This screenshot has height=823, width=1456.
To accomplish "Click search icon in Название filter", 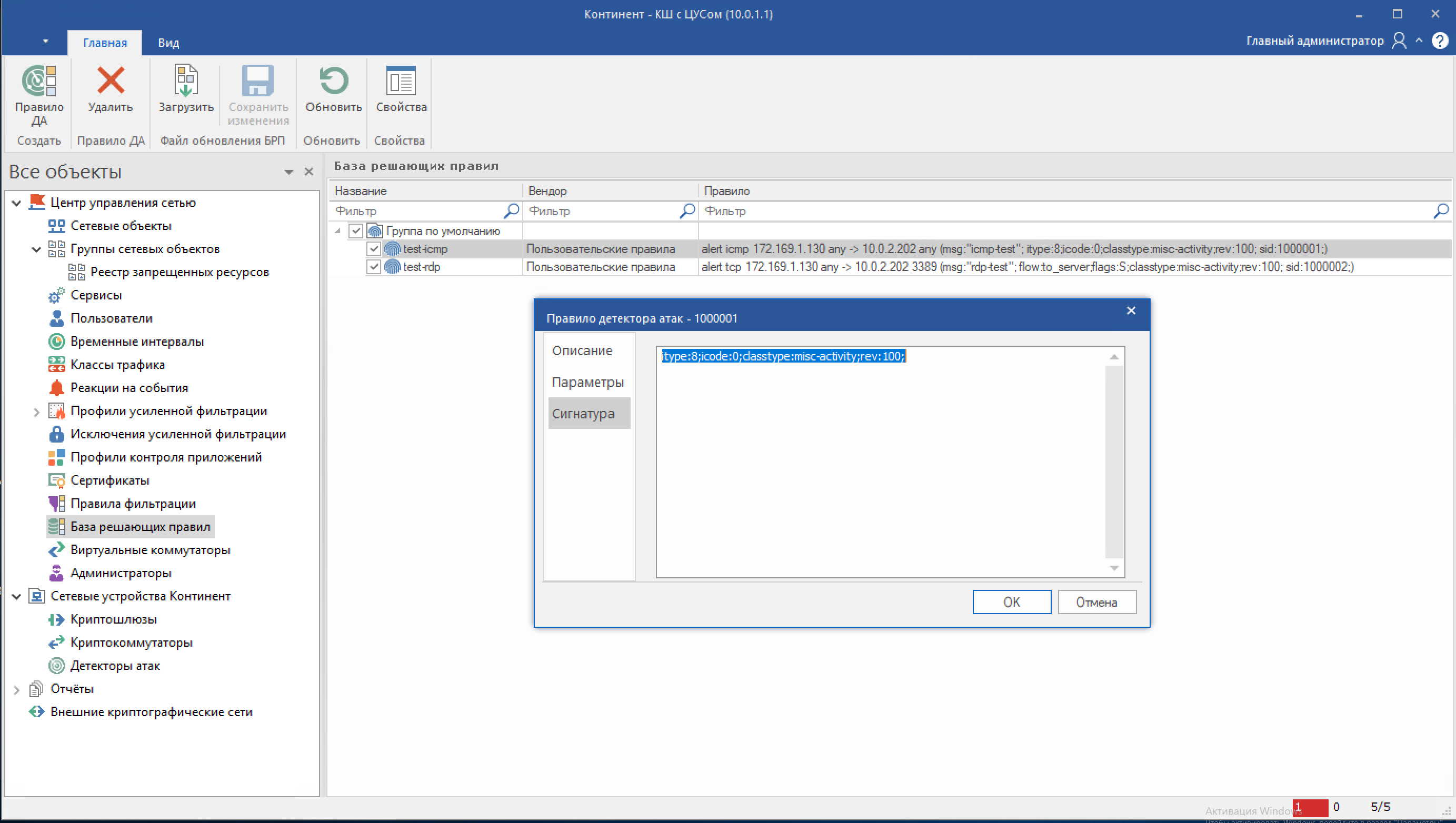I will click(x=511, y=210).
